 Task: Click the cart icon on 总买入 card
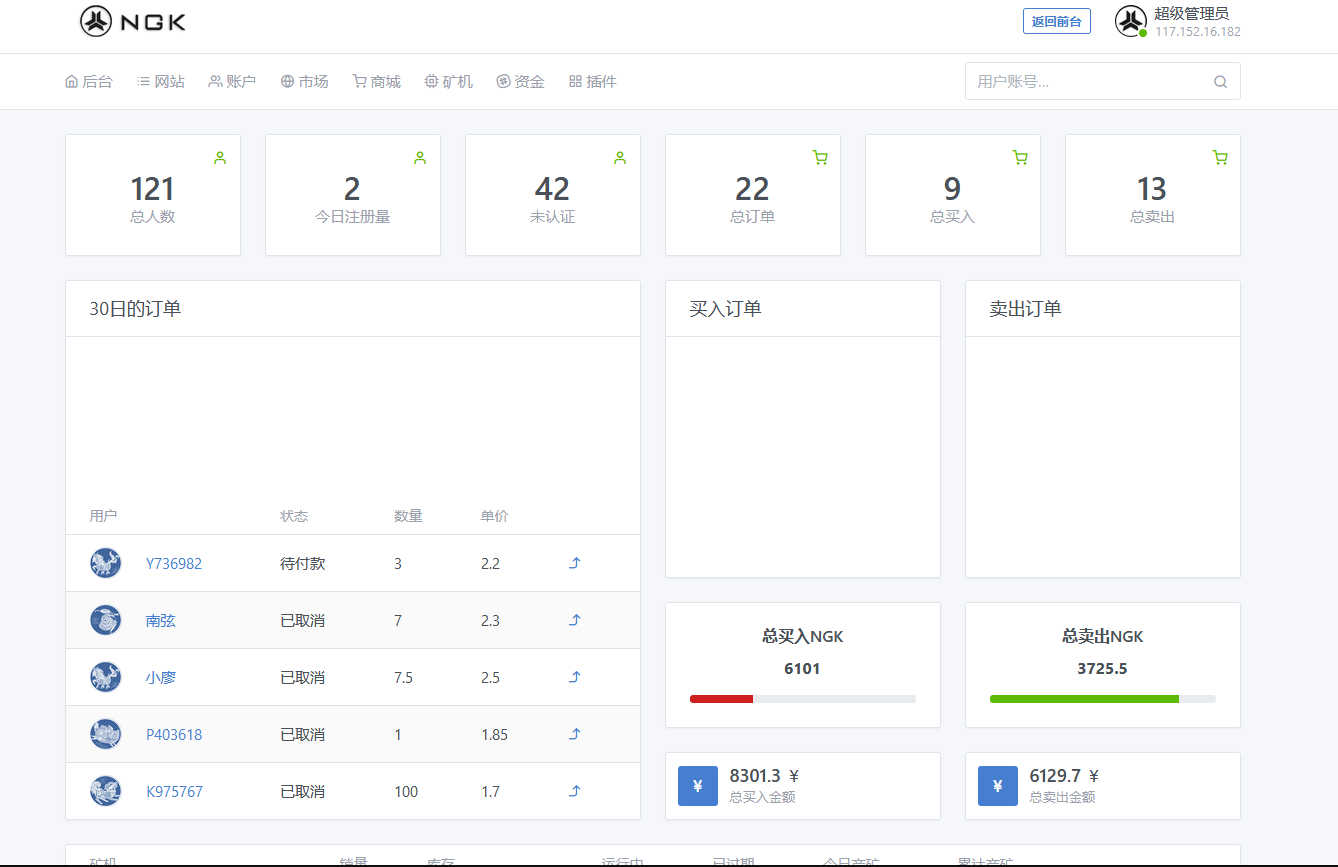coord(1020,157)
